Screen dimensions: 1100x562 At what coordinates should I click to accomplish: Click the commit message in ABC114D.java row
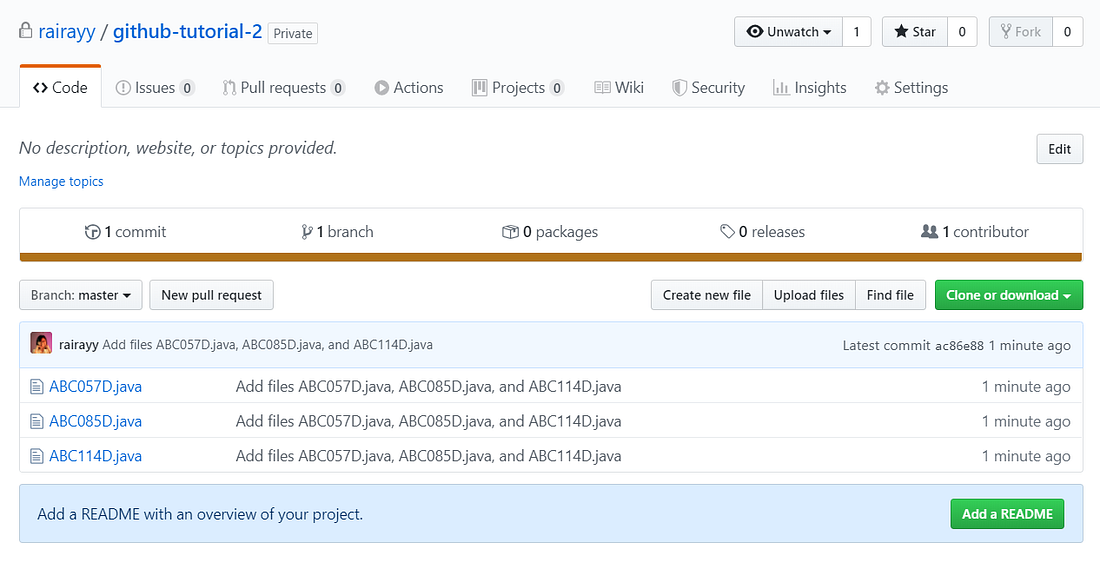coord(429,456)
